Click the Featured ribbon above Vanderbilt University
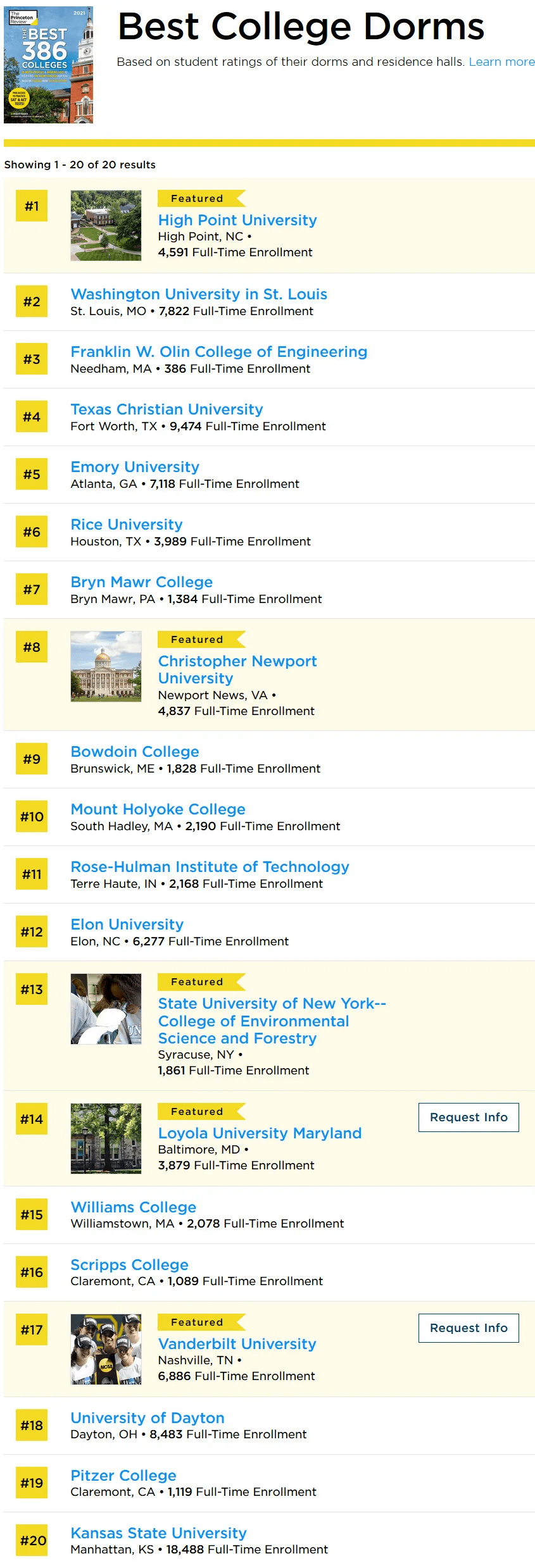 point(201,1322)
